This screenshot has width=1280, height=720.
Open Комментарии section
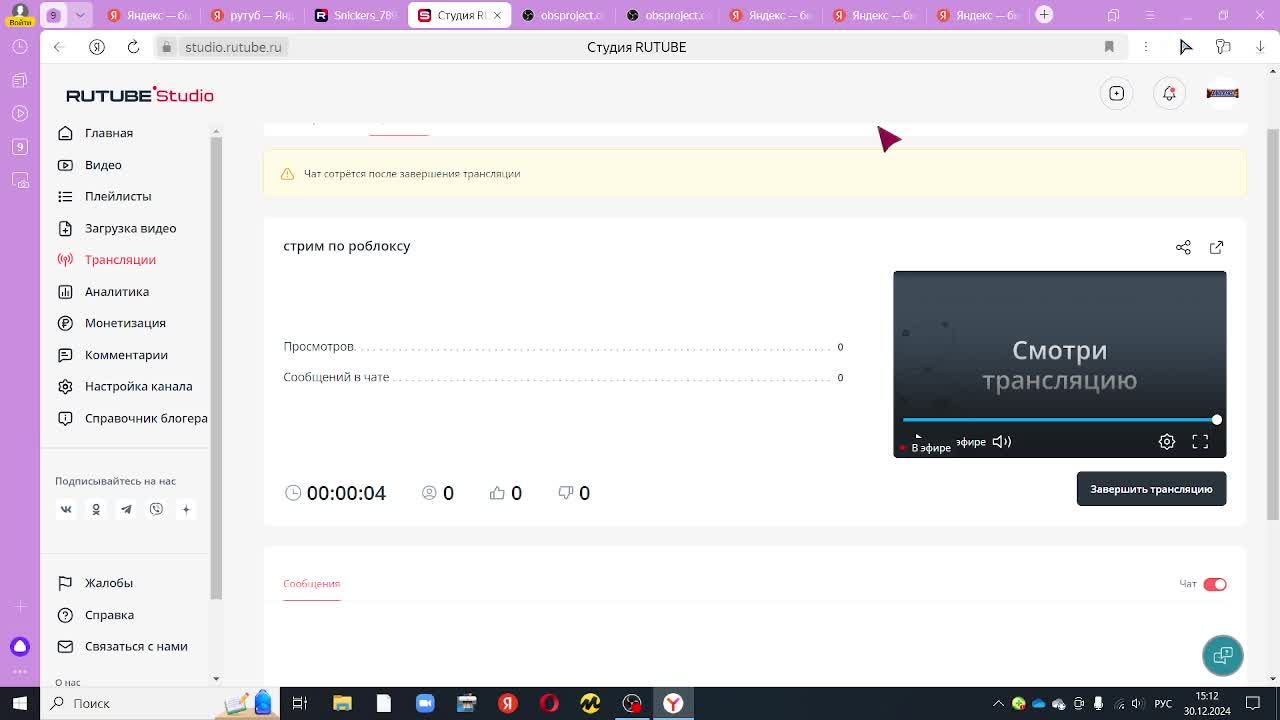(126, 355)
